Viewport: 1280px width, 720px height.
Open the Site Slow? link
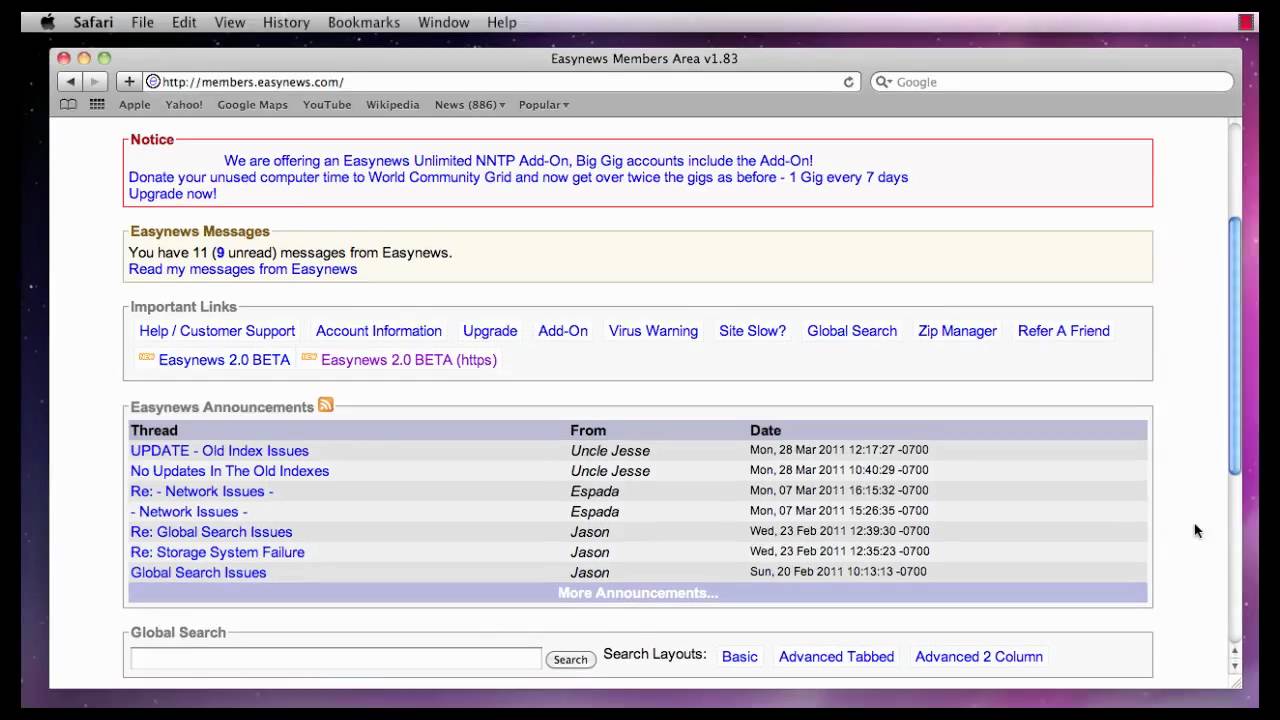(752, 331)
